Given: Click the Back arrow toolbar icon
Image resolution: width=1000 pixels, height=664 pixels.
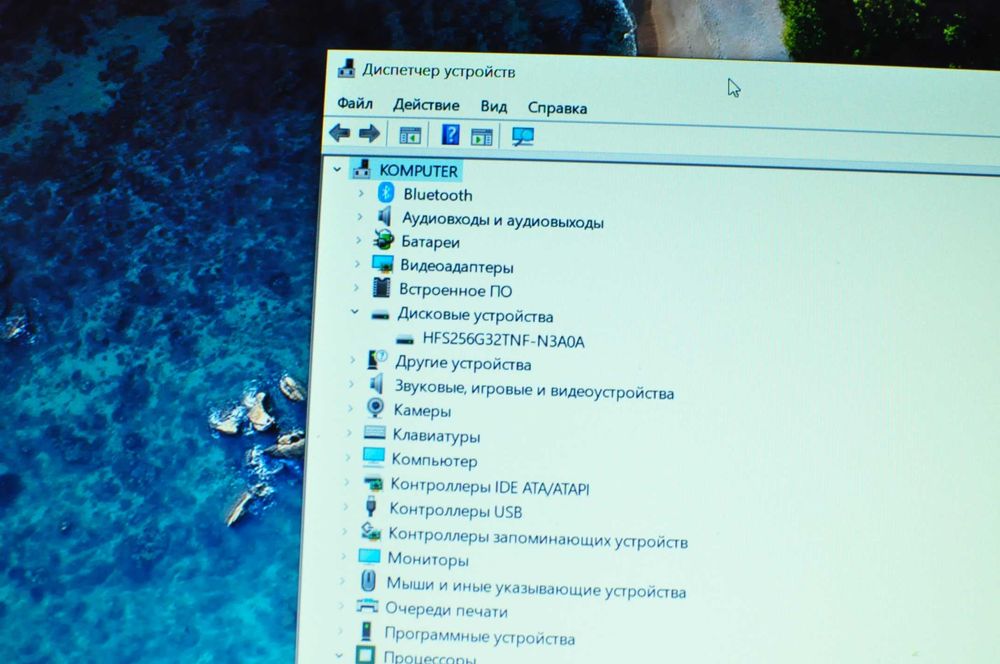Looking at the screenshot, I should point(339,133).
